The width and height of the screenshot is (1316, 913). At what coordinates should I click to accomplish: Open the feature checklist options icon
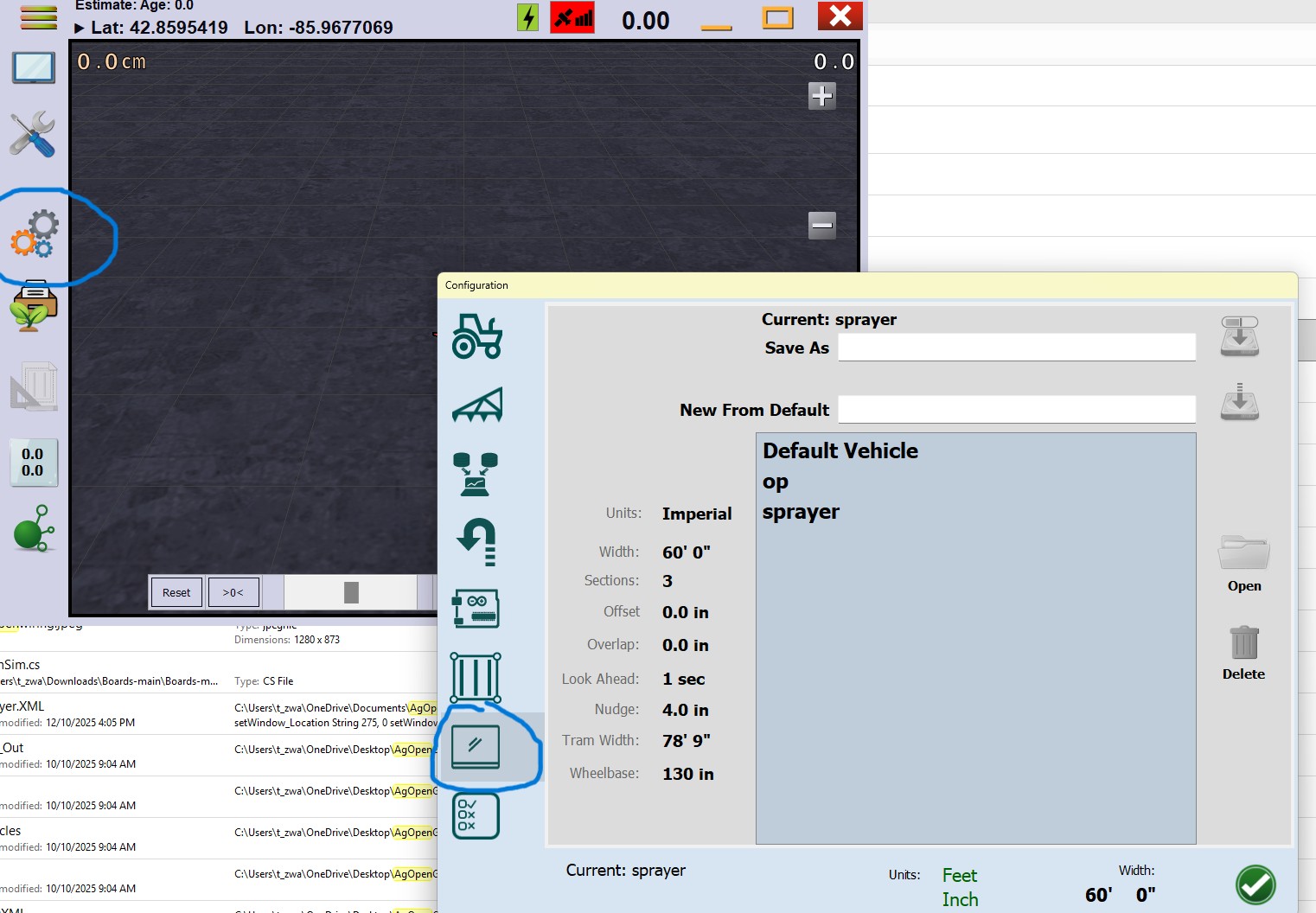click(476, 815)
